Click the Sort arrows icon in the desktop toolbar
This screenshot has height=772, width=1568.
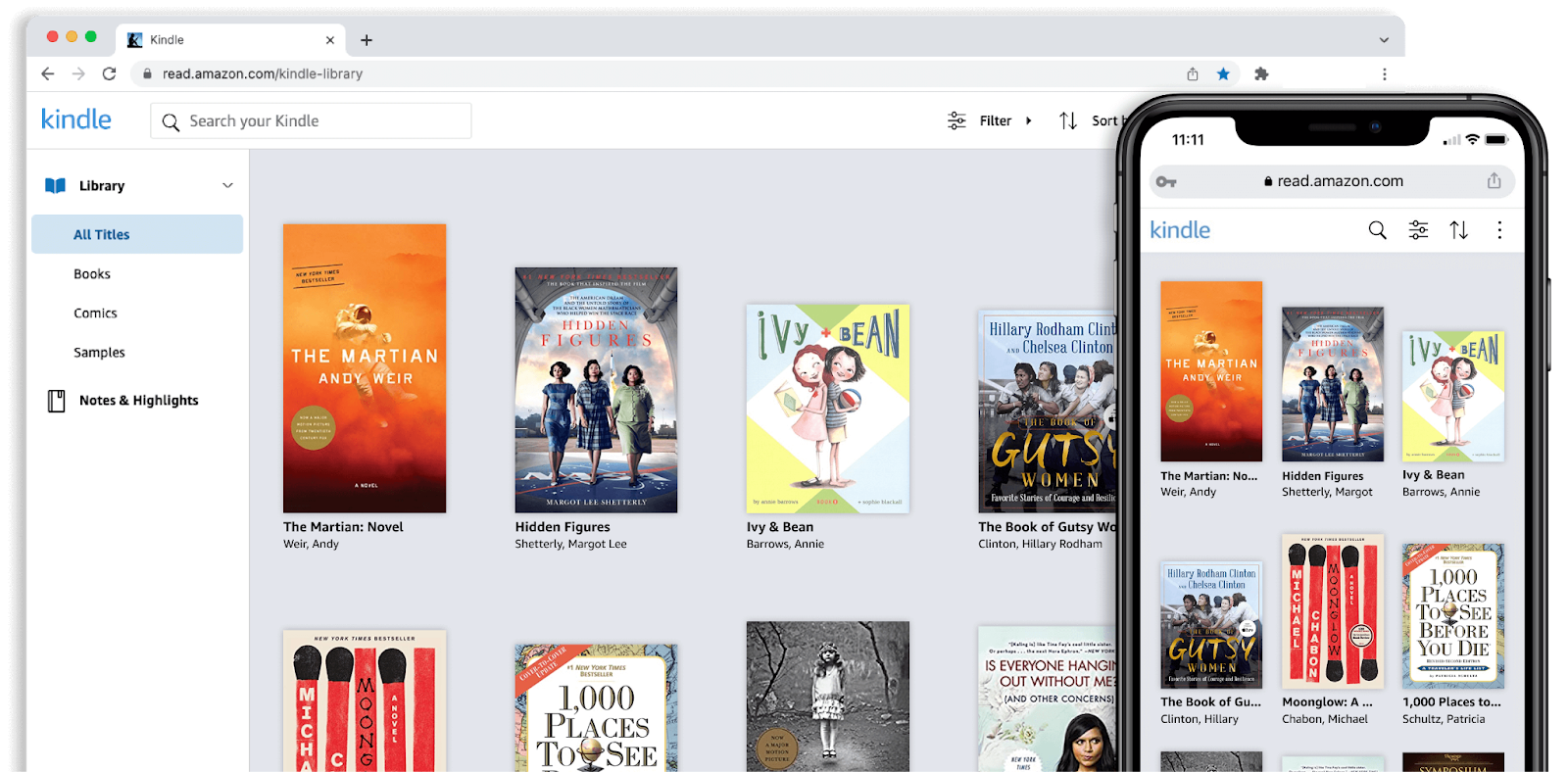(x=1068, y=121)
